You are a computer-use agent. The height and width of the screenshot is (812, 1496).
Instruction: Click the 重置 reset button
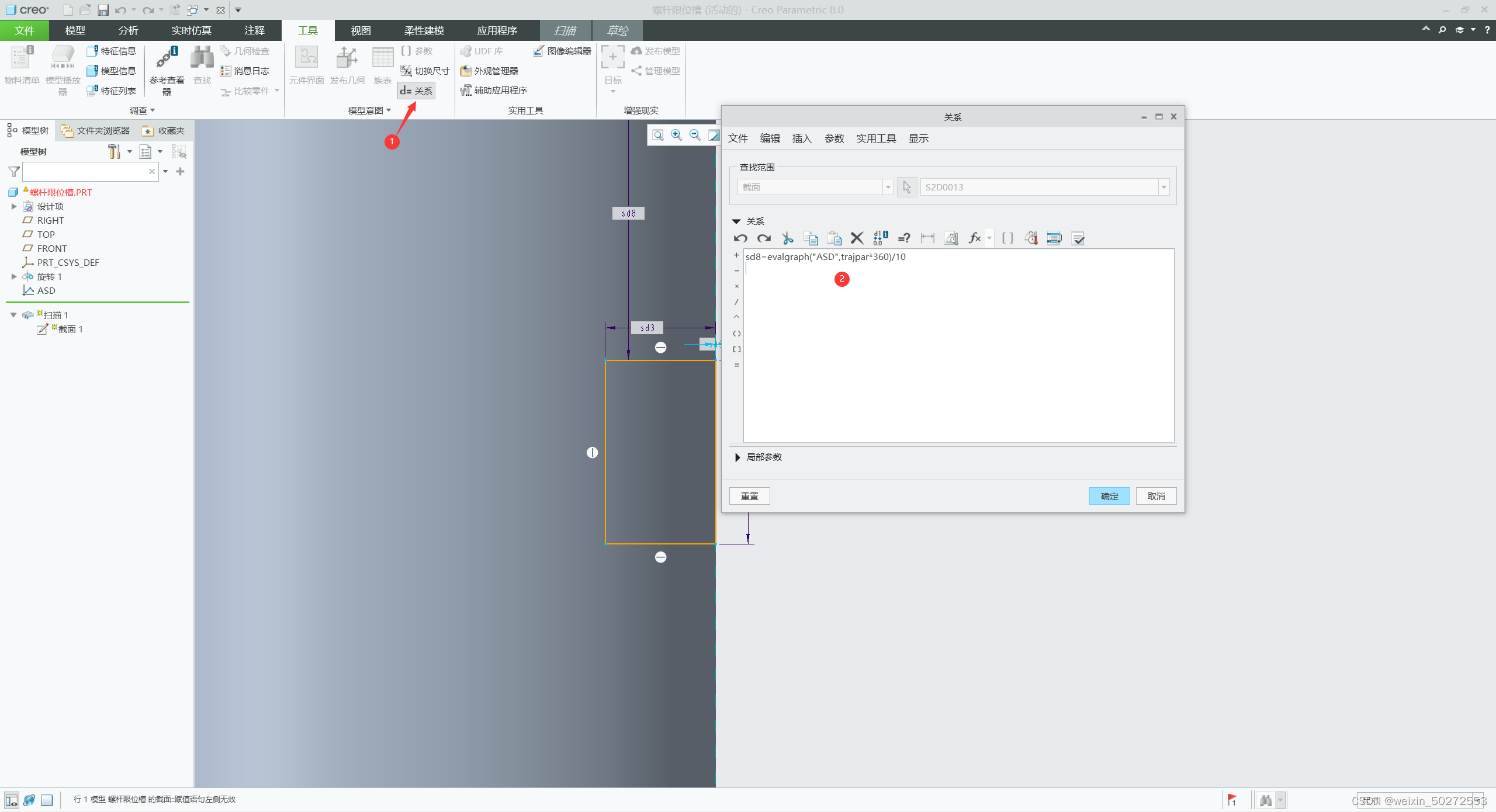(x=749, y=496)
